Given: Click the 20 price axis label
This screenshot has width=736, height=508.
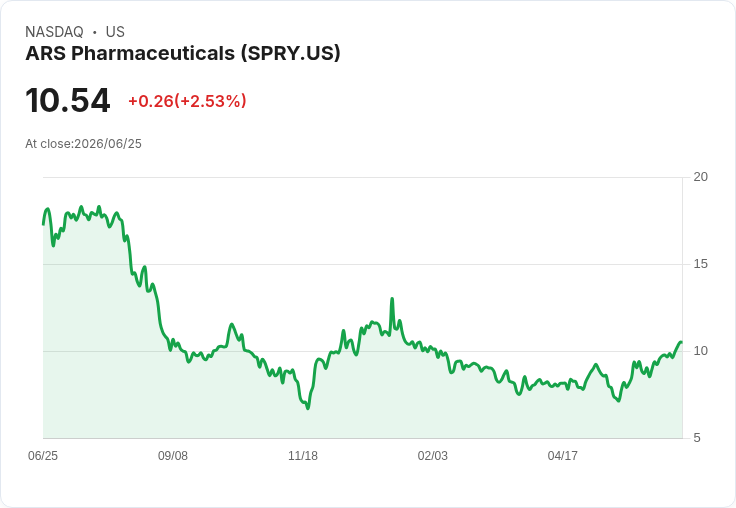Looking at the screenshot, I should (x=701, y=177).
